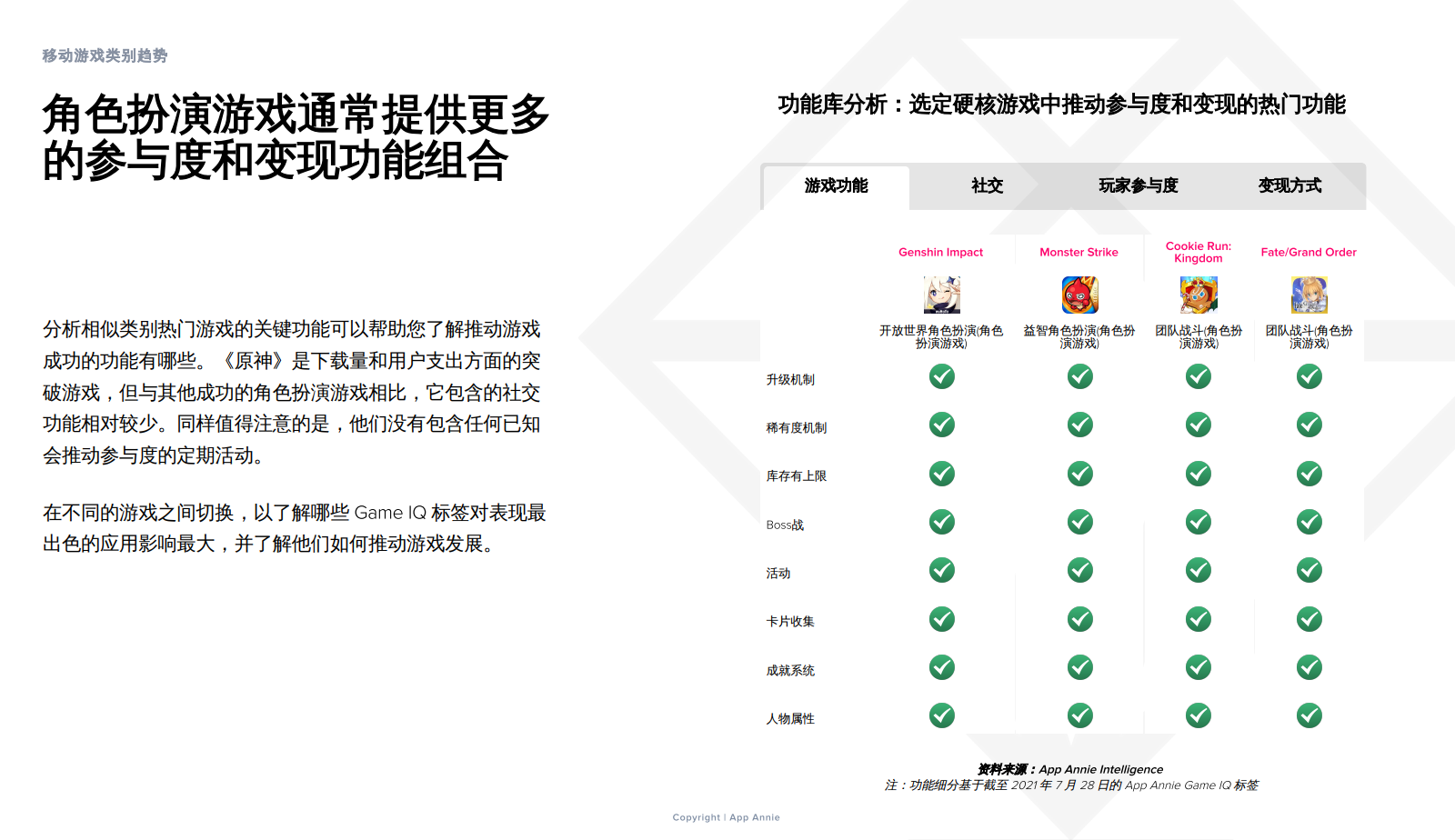Click Genshin Impact 卡片收集 checkmark

[x=941, y=619]
